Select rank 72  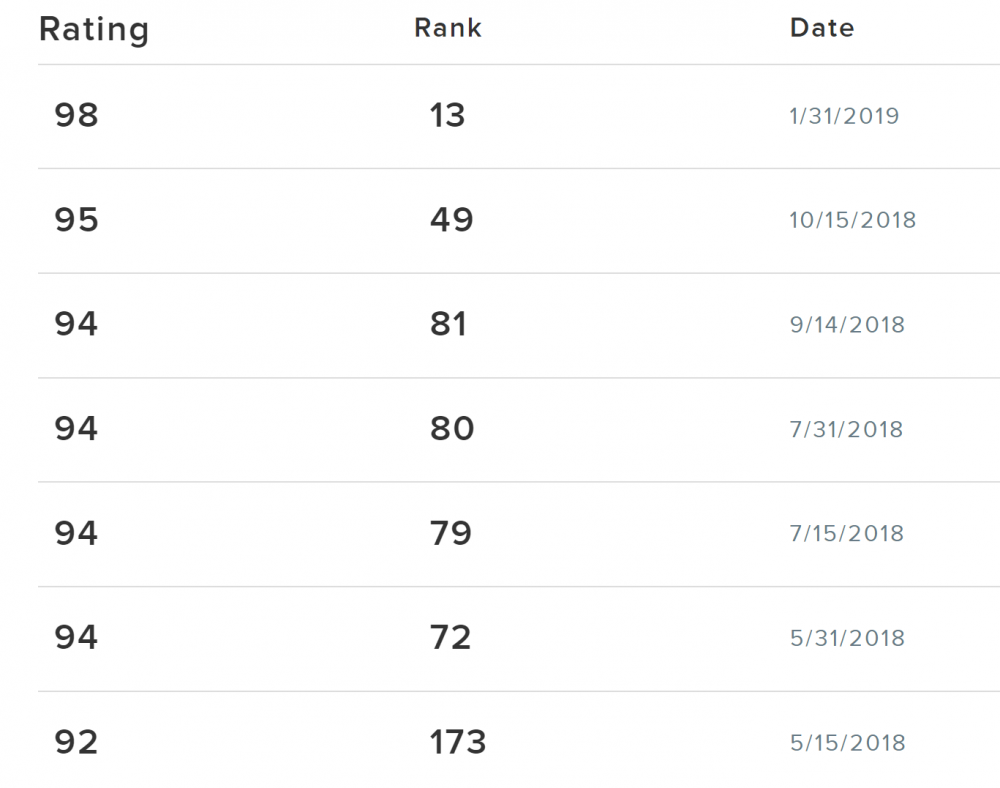point(450,638)
